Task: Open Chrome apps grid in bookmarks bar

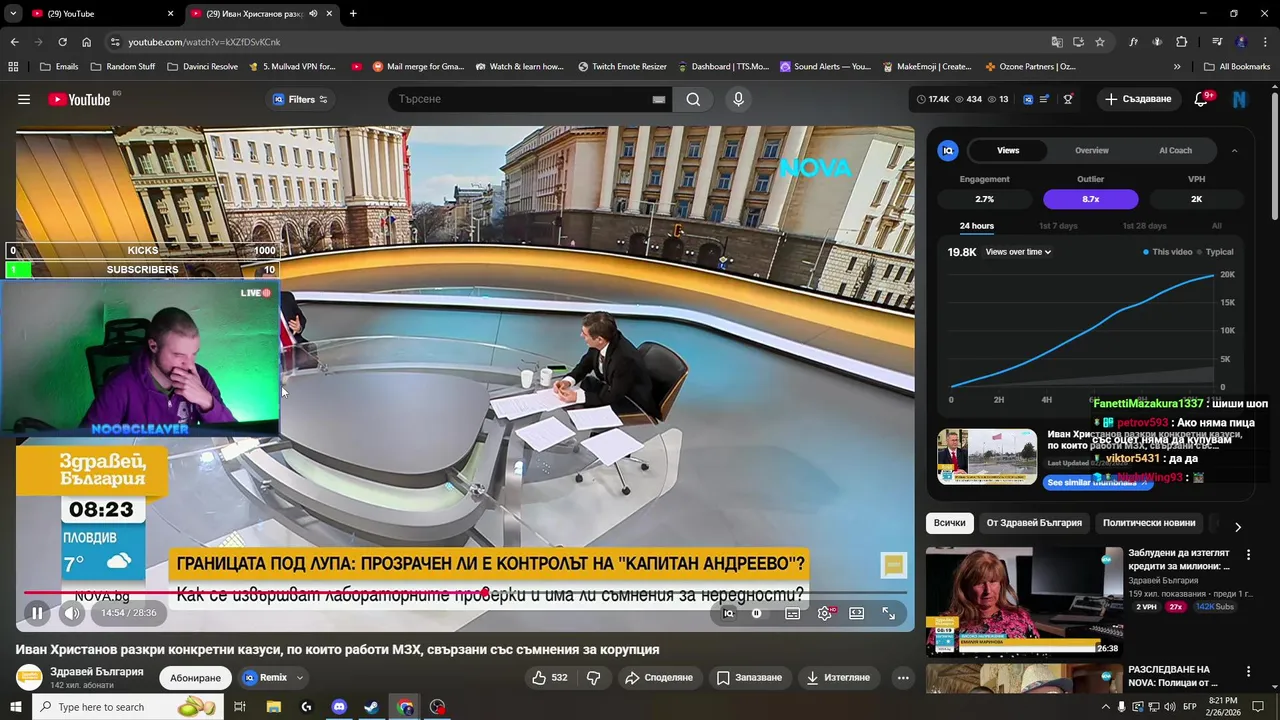Action: 13,67
